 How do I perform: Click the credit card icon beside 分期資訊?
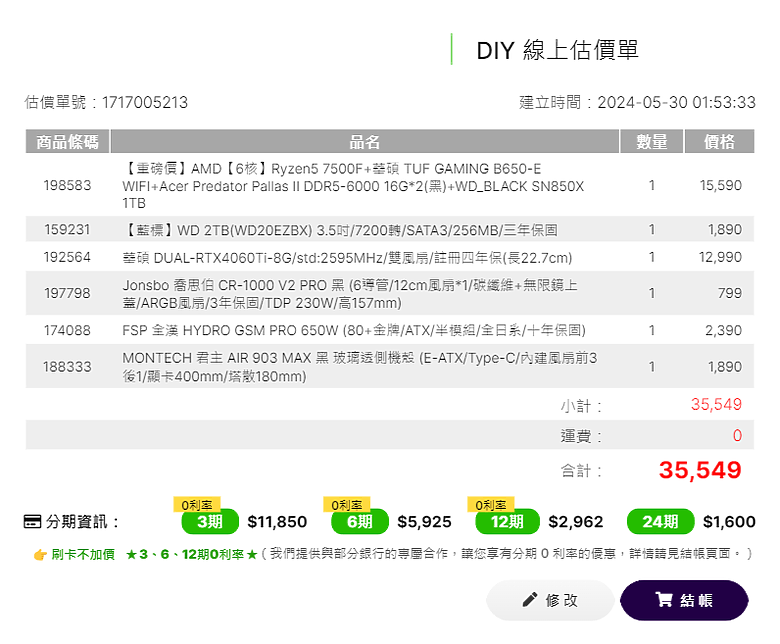32,522
